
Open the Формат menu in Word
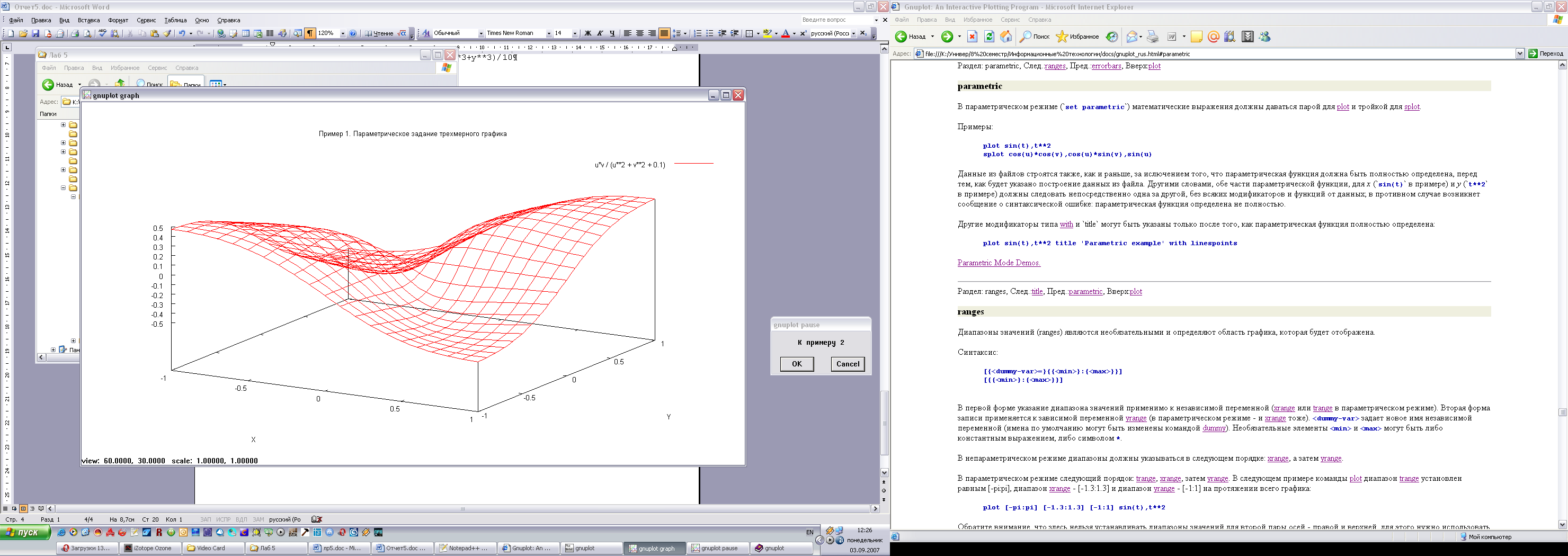tap(118, 20)
